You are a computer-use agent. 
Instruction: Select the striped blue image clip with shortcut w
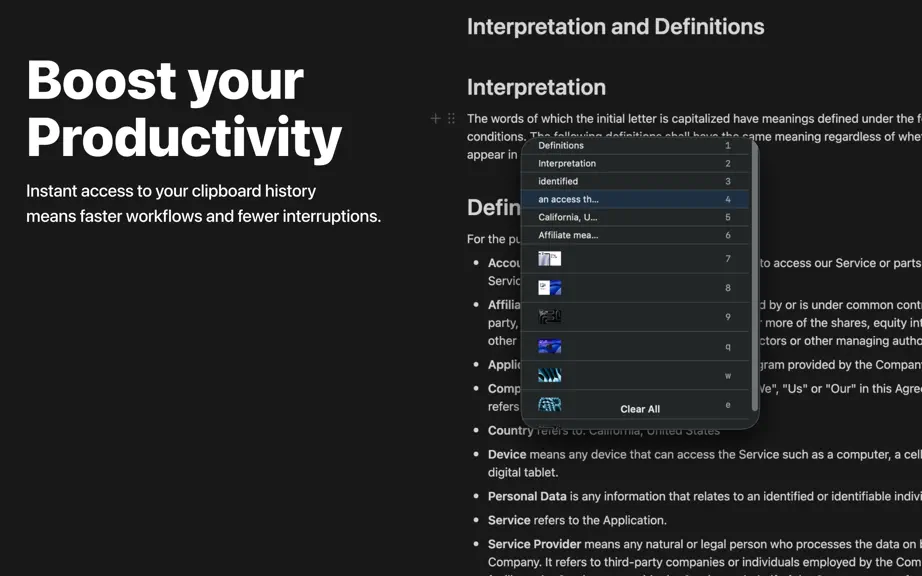[636, 376]
